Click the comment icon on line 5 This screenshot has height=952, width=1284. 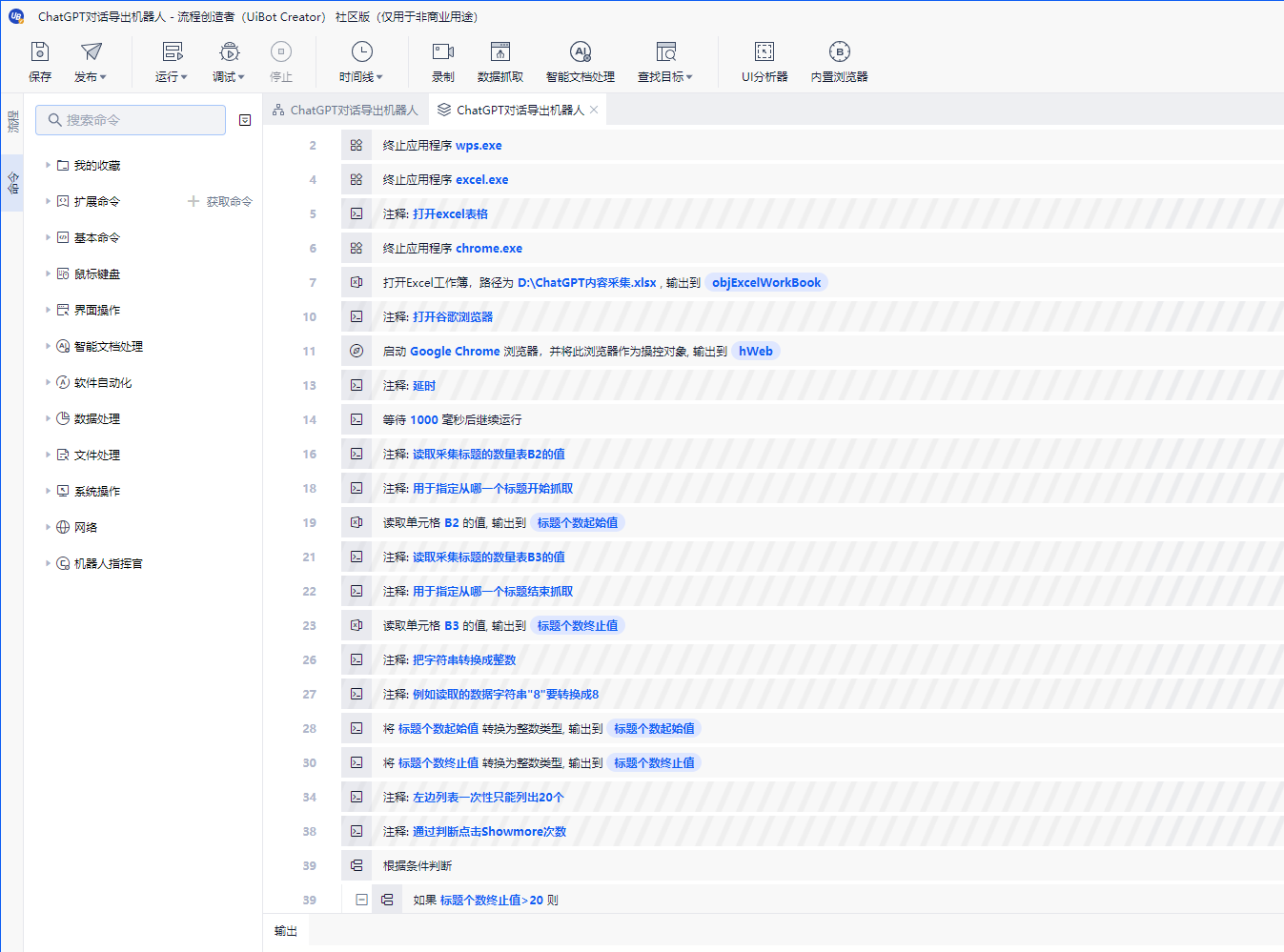357,213
